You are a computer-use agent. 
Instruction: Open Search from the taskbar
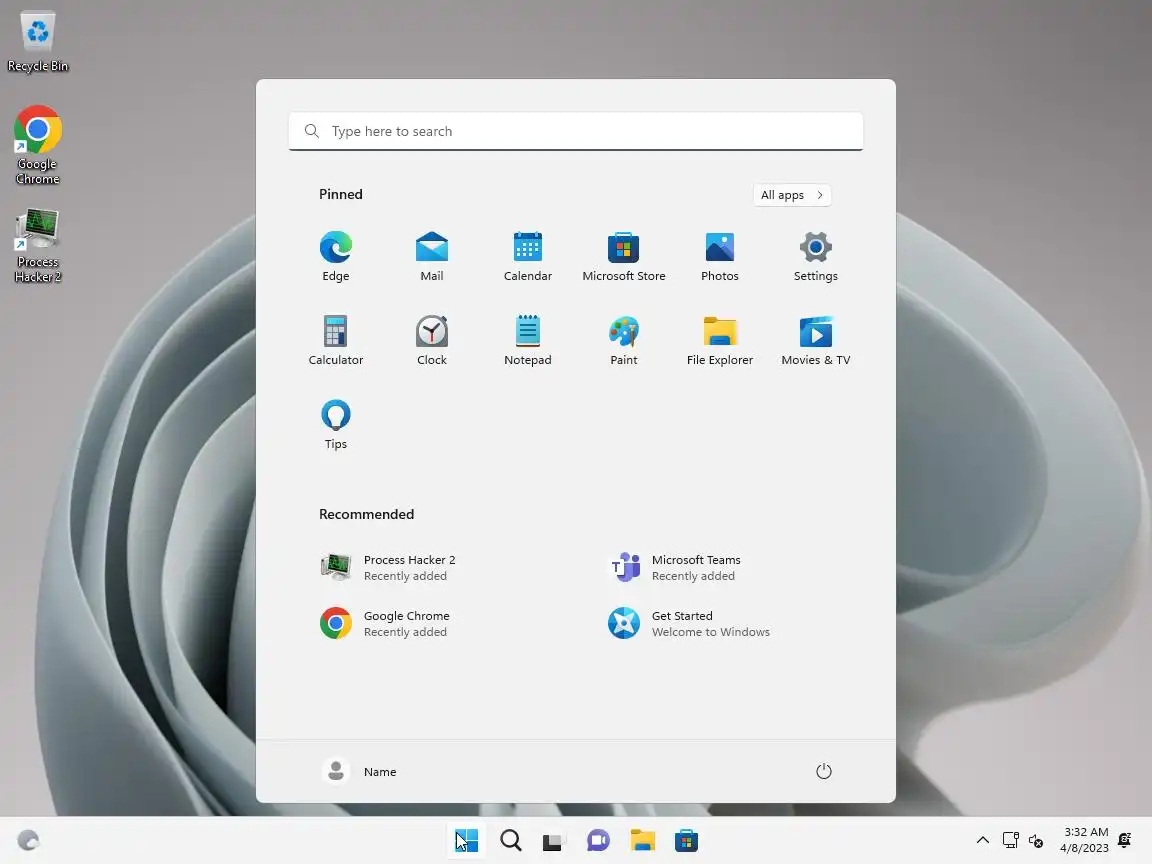[x=511, y=840]
